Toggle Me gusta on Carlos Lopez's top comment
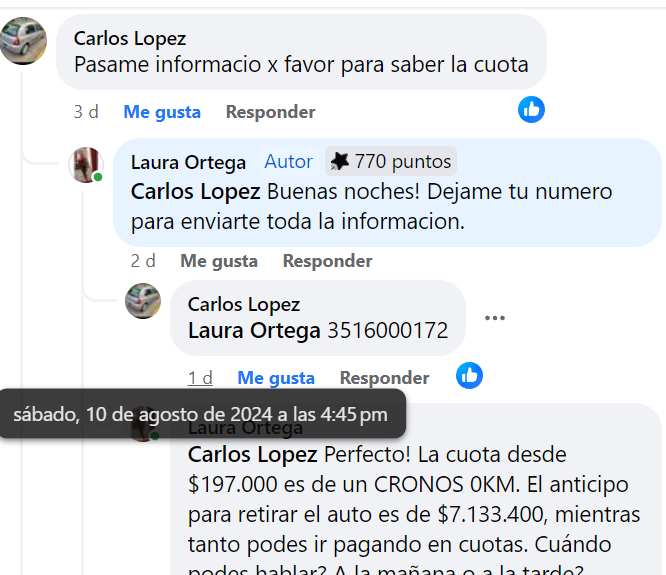The image size is (666, 575). tap(162, 112)
